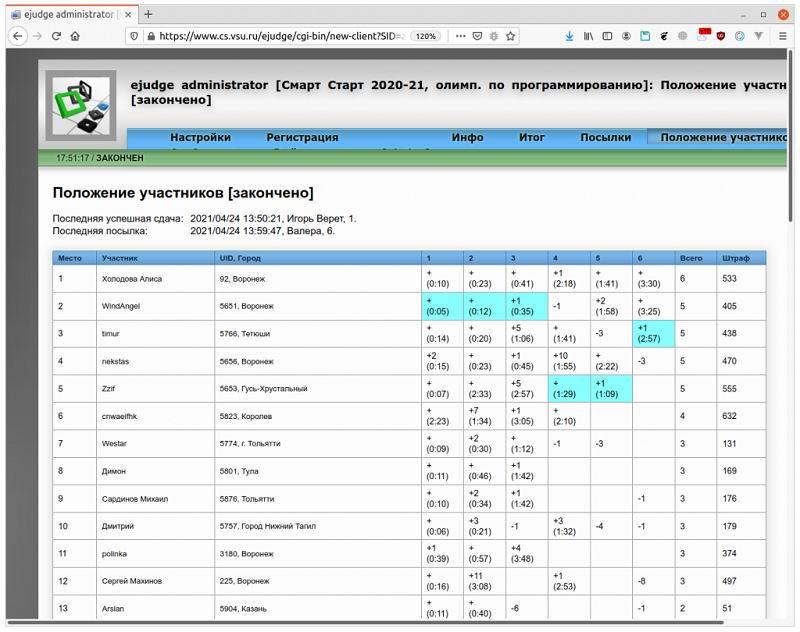This screenshot has width=800, height=632.
Task: Open the Итог navigation link
Action: (x=532, y=137)
